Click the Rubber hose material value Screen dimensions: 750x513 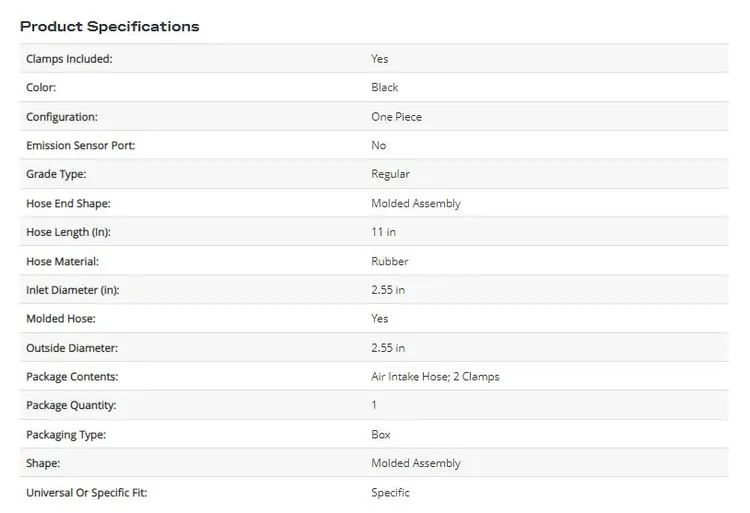[390, 261]
